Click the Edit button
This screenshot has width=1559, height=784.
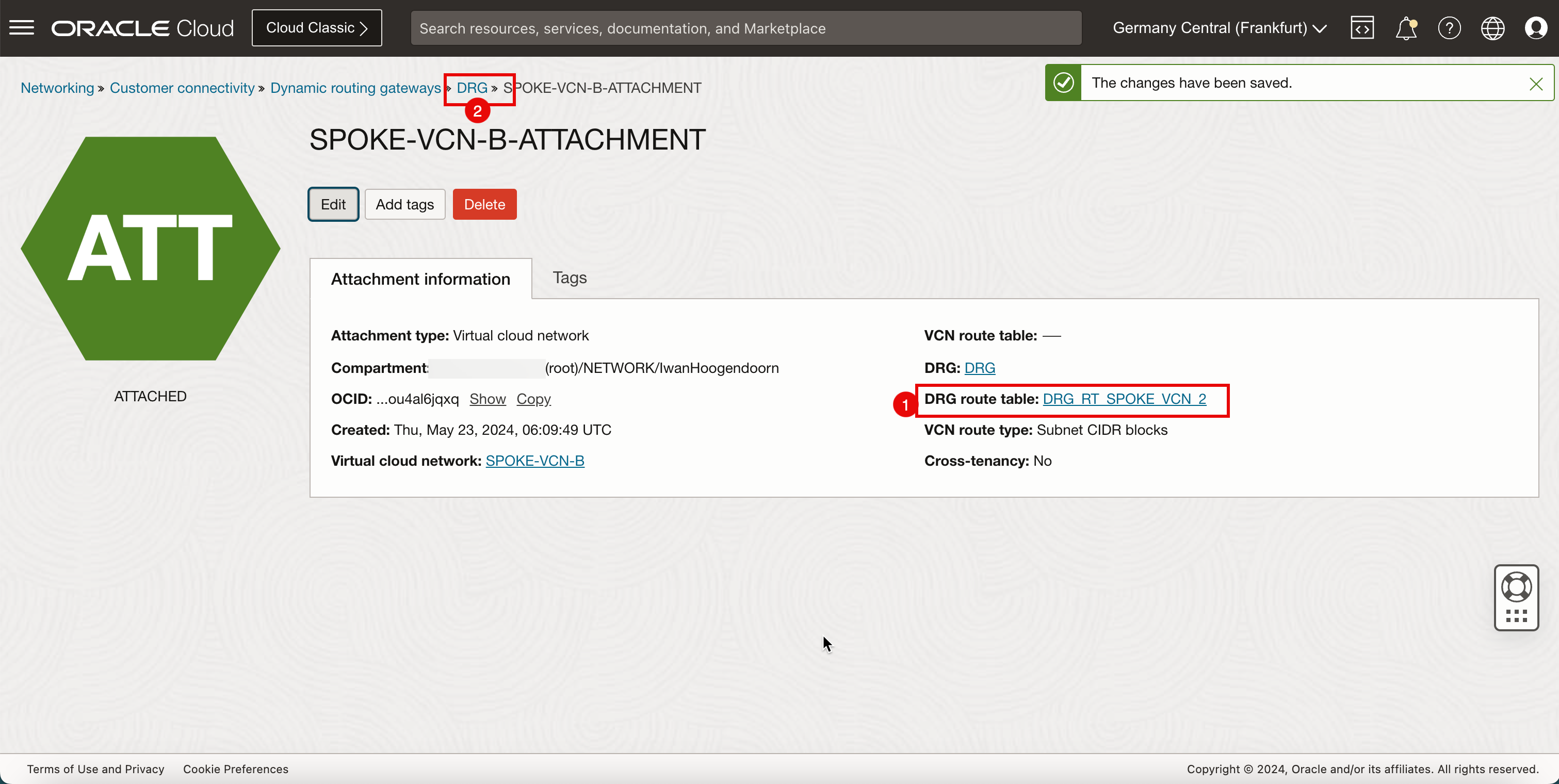click(333, 204)
